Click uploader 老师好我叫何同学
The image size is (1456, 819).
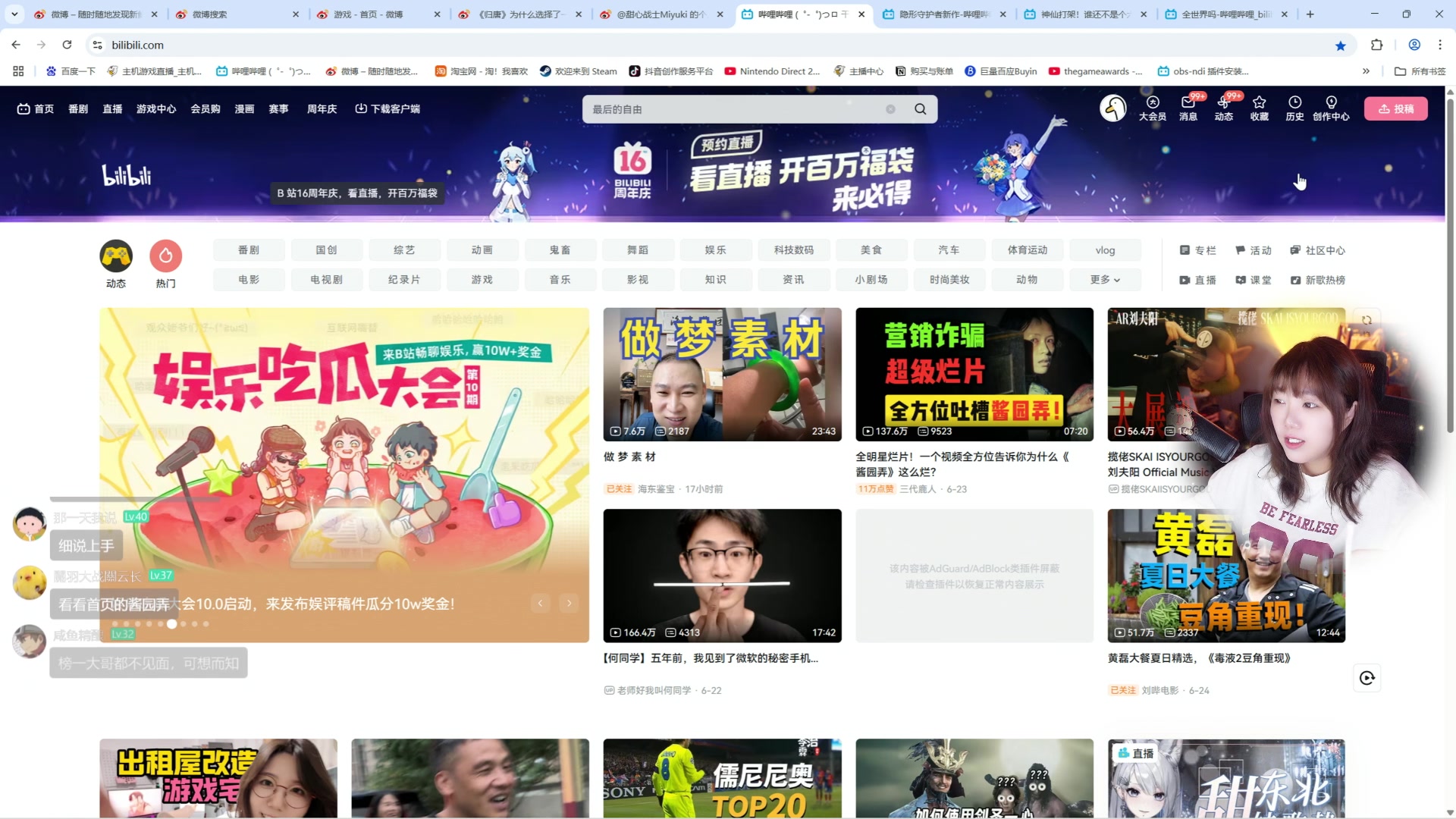pyautogui.click(x=654, y=690)
